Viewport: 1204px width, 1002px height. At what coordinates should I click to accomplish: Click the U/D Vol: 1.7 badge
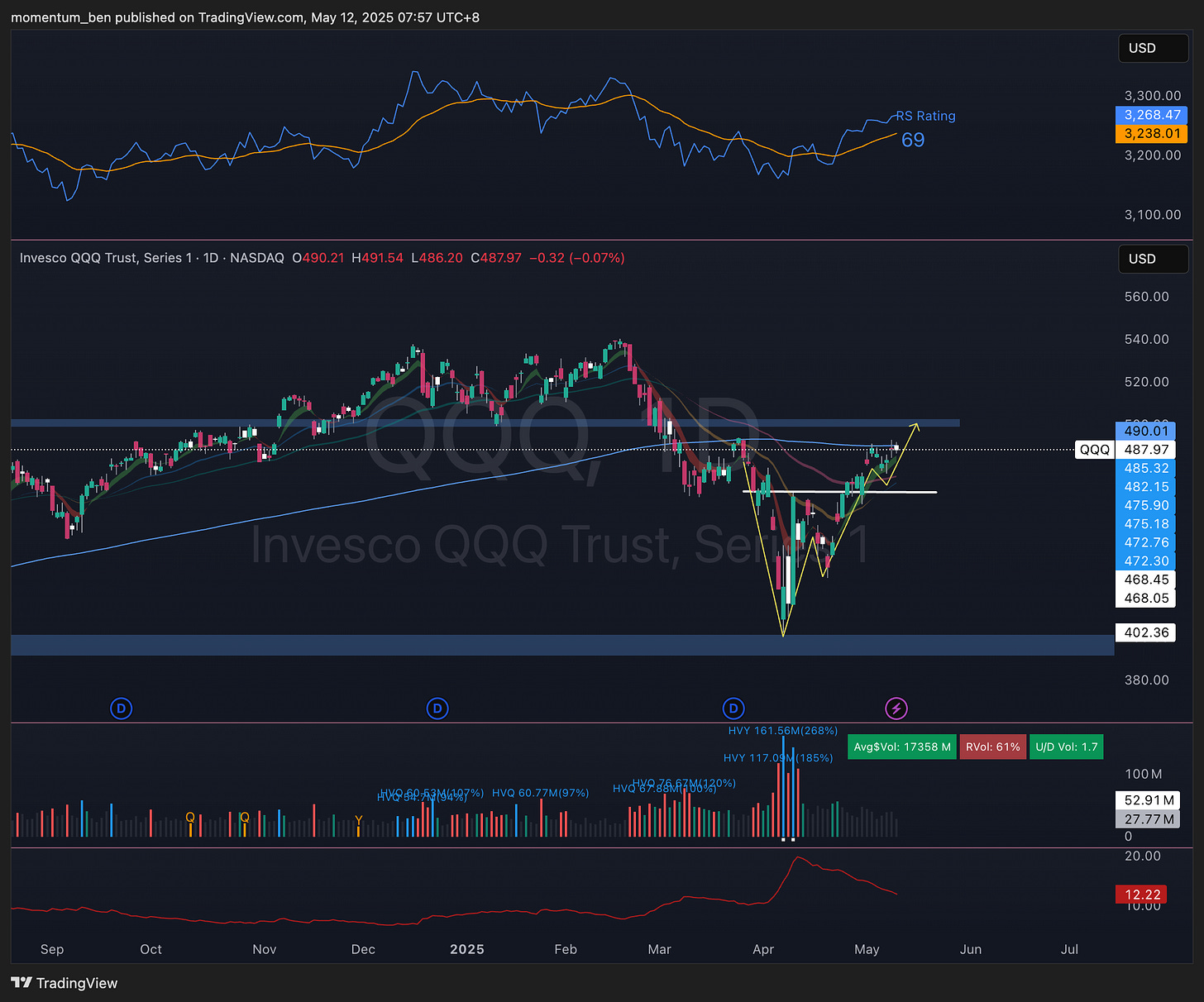click(x=1067, y=747)
